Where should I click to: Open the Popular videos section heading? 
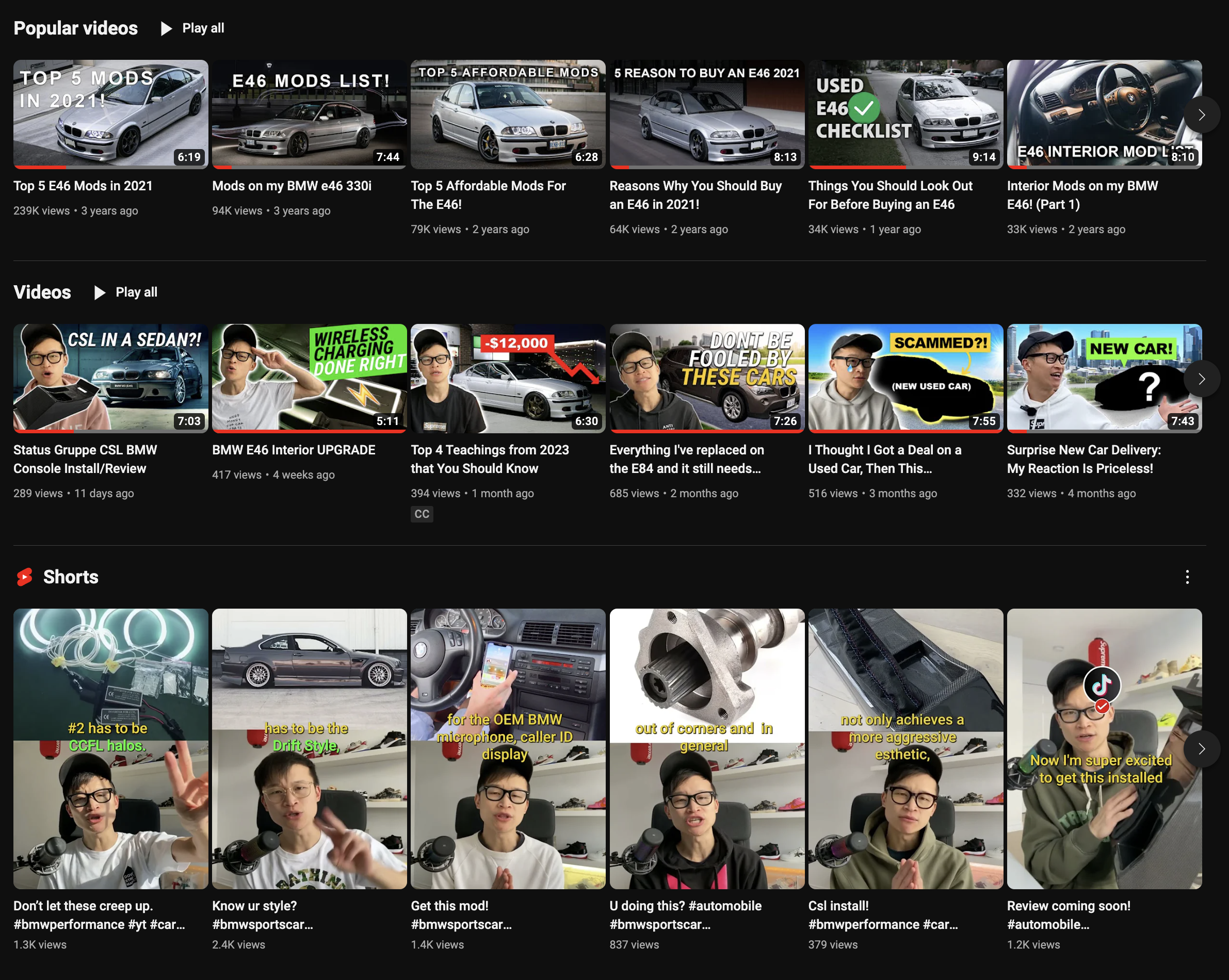(76, 28)
